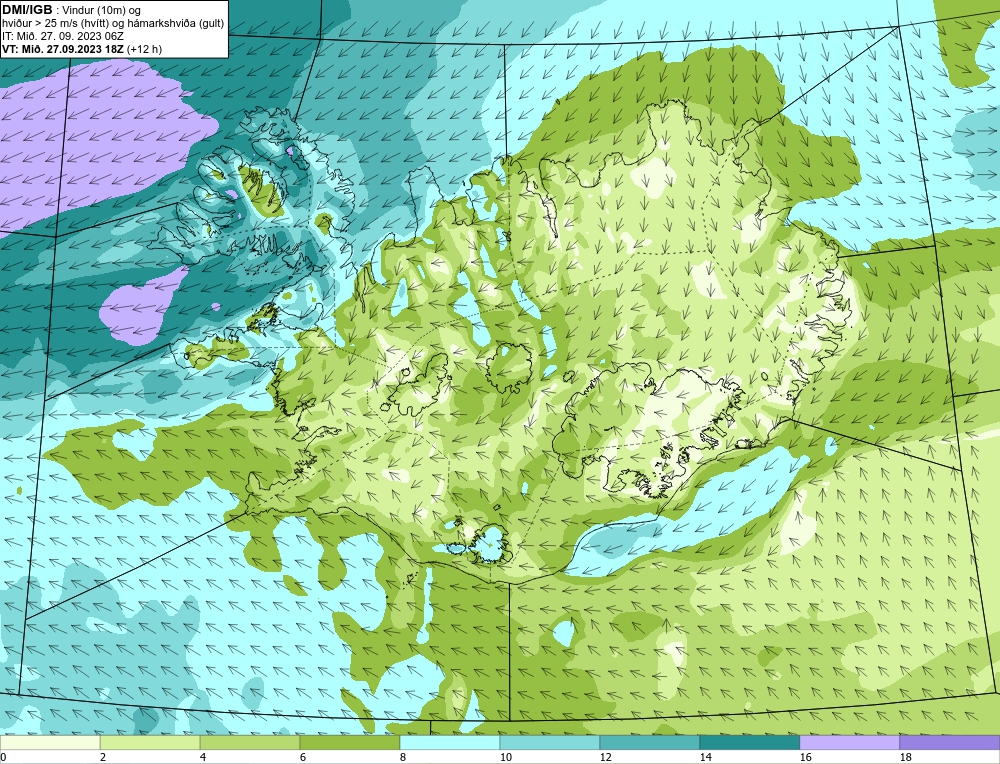1000x764 pixels.
Task: Click the '8' label on the color scale
Action: pos(403,757)
